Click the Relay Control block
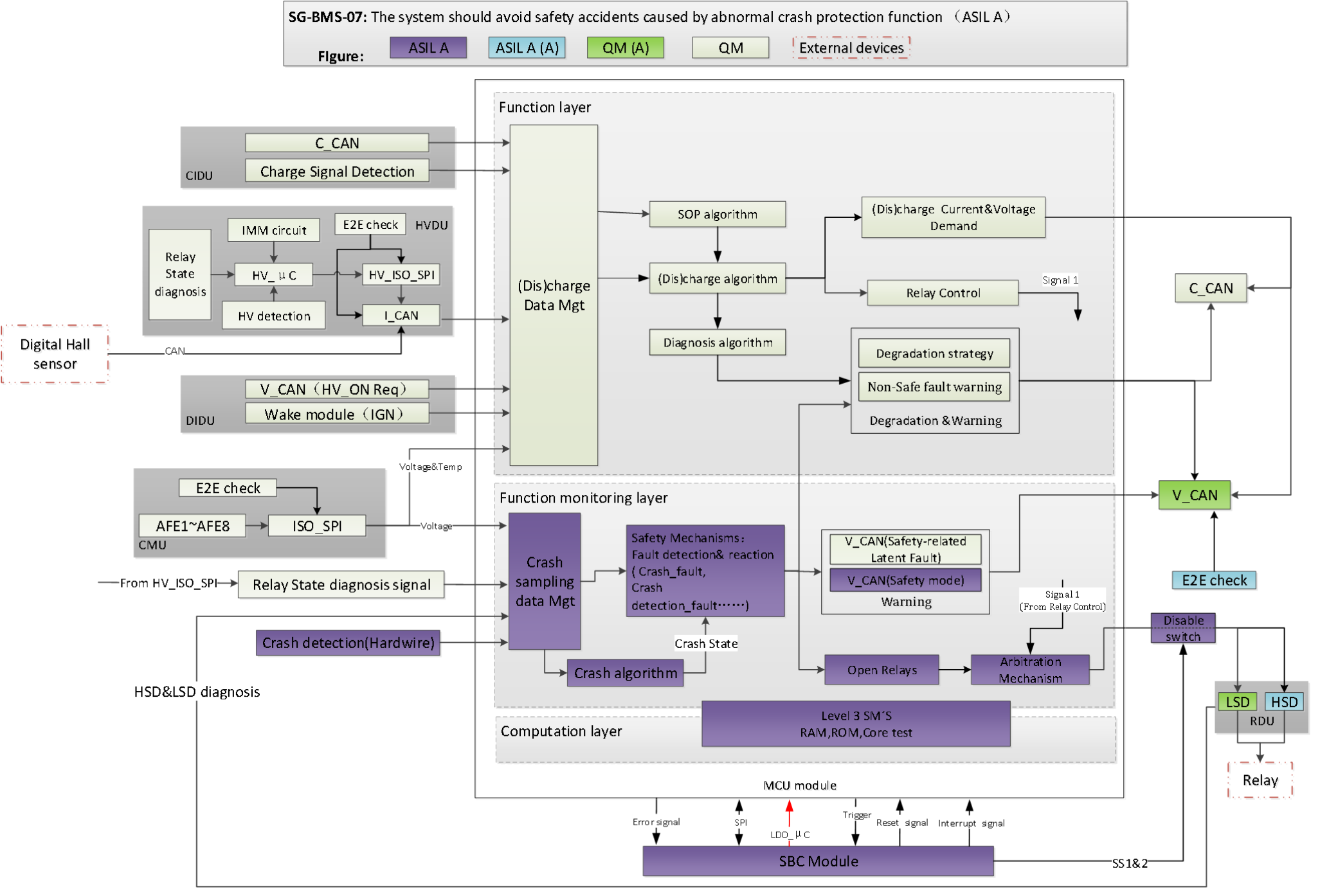1320x896 pixels. tap(943, 293)
